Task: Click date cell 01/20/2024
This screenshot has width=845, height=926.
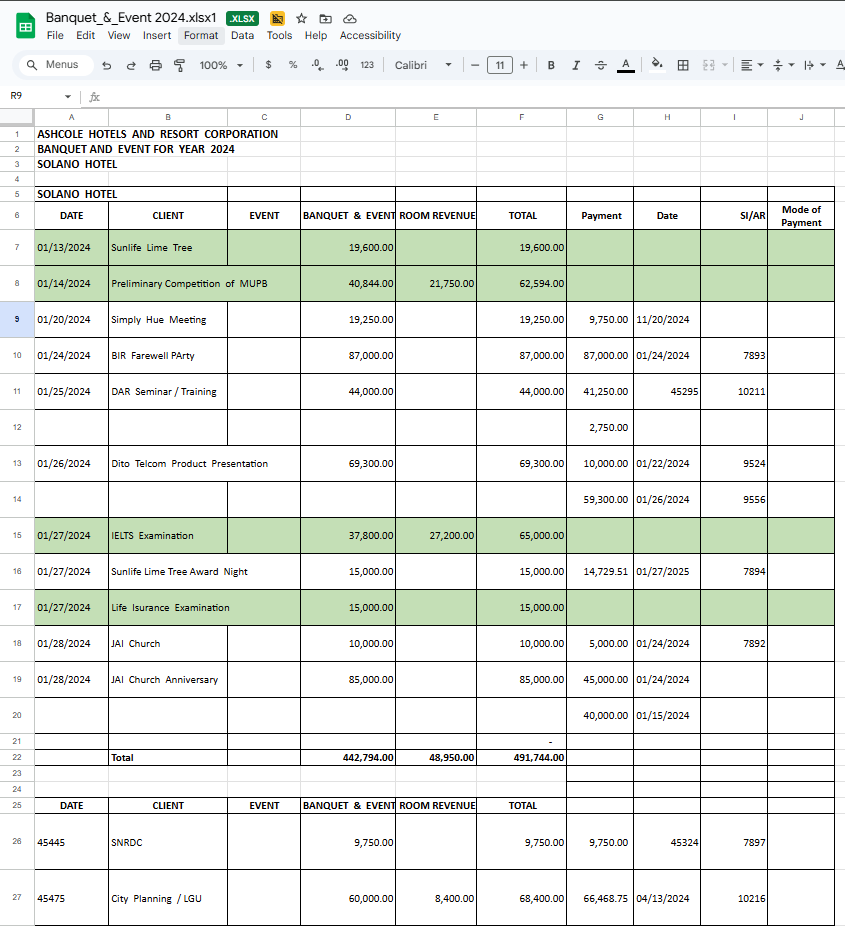Action: pos(71,319)
